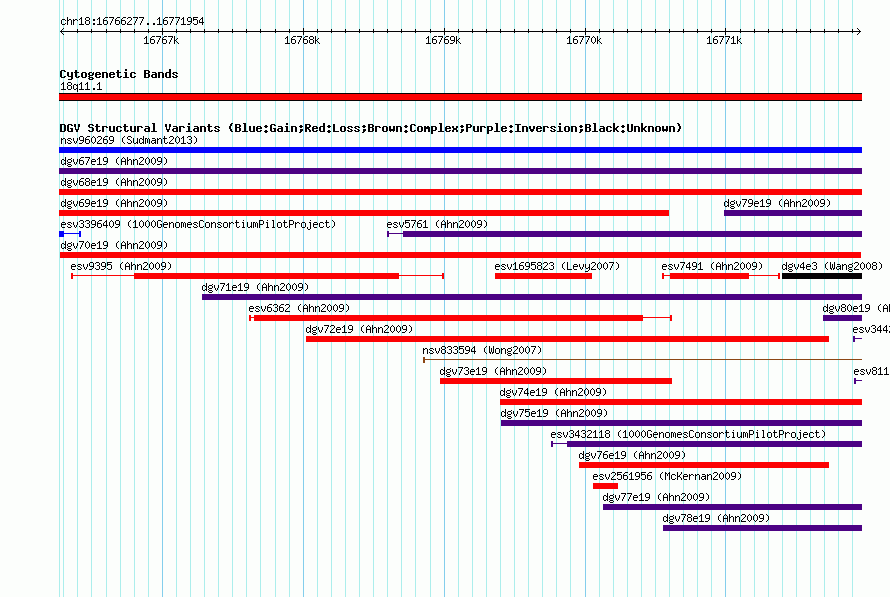The image size is (890, 597).
Task: Click the esv2561956 (McKernan2009) label
Action: click(667, 476)
